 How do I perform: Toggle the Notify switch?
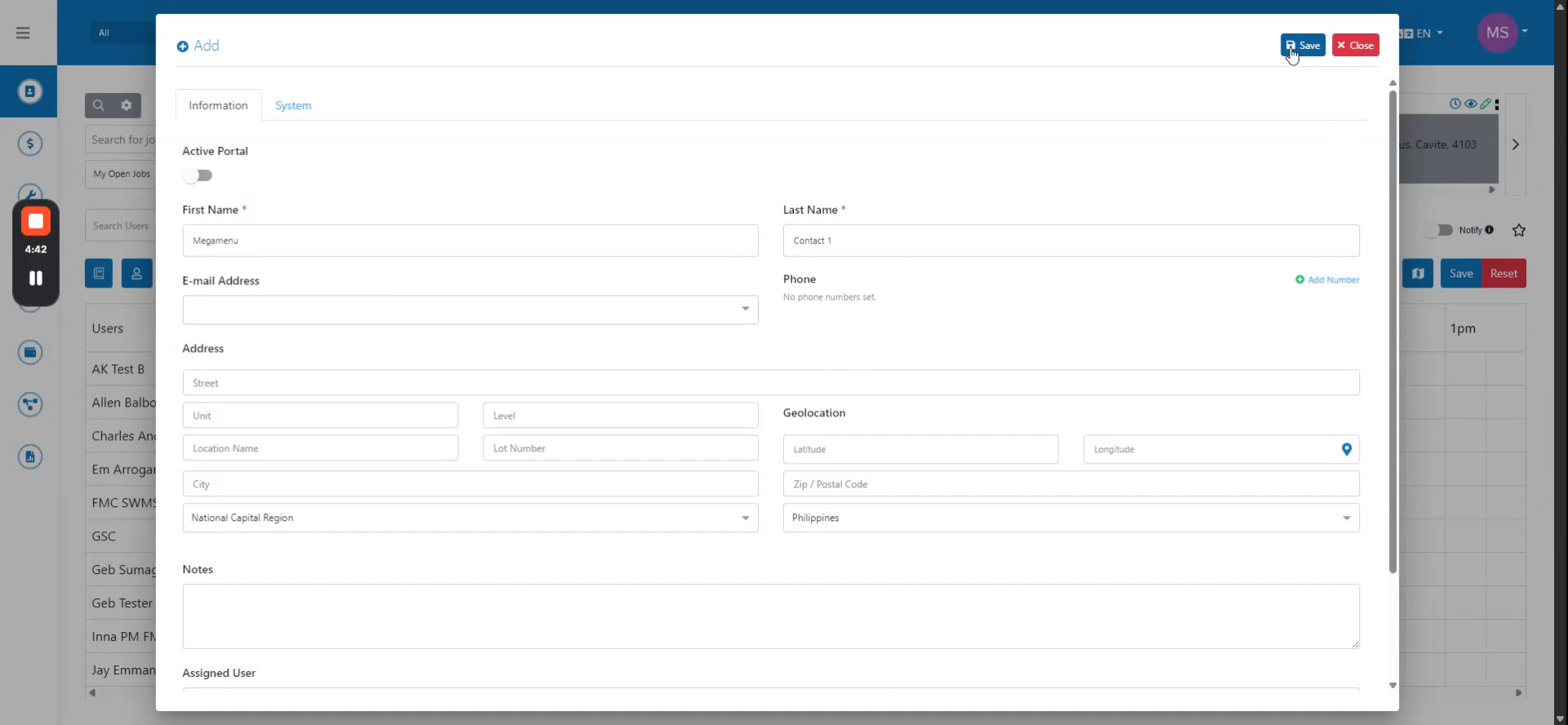(1439, 230)
